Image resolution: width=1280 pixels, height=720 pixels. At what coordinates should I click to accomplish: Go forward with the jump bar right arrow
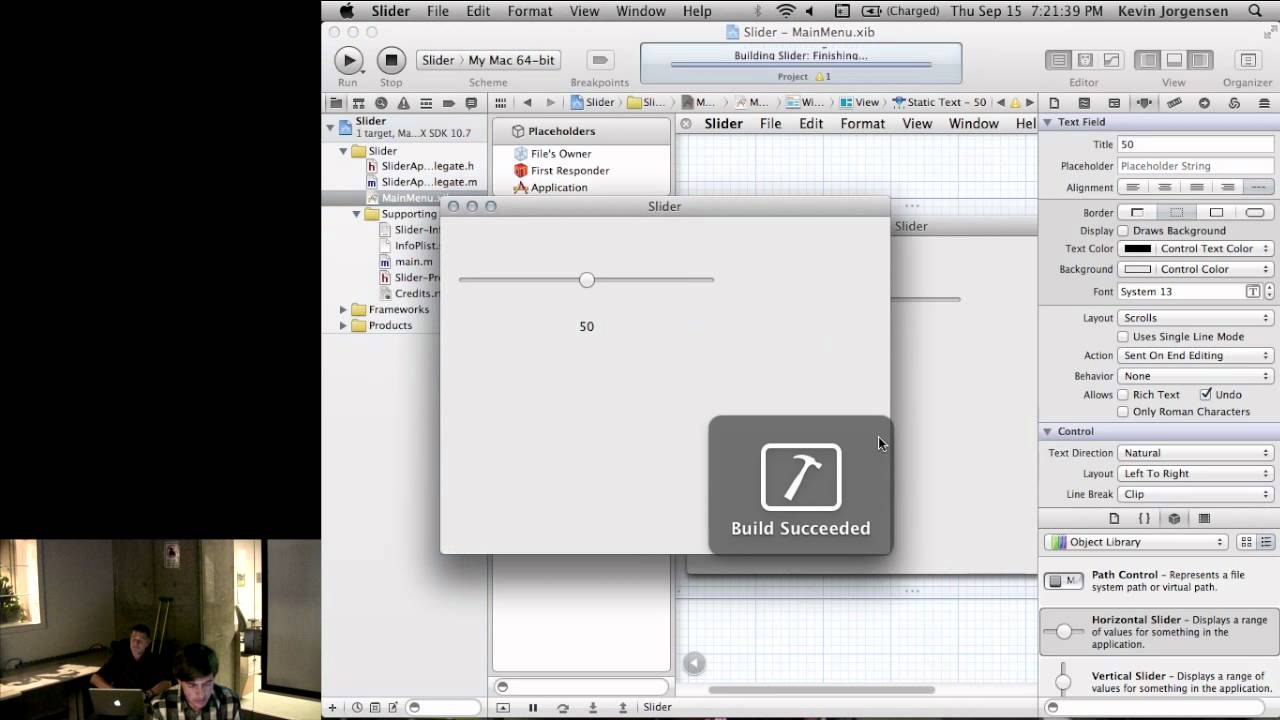550,103
